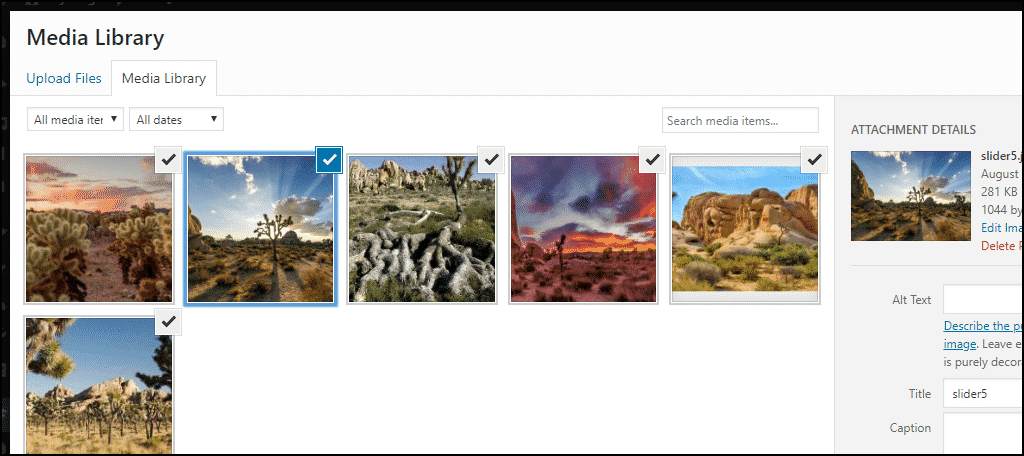Viewport: 1024px width, 456px height.
Task: Deselect the cholla cactus sunset image checkmark
Action: click(168, 160)
